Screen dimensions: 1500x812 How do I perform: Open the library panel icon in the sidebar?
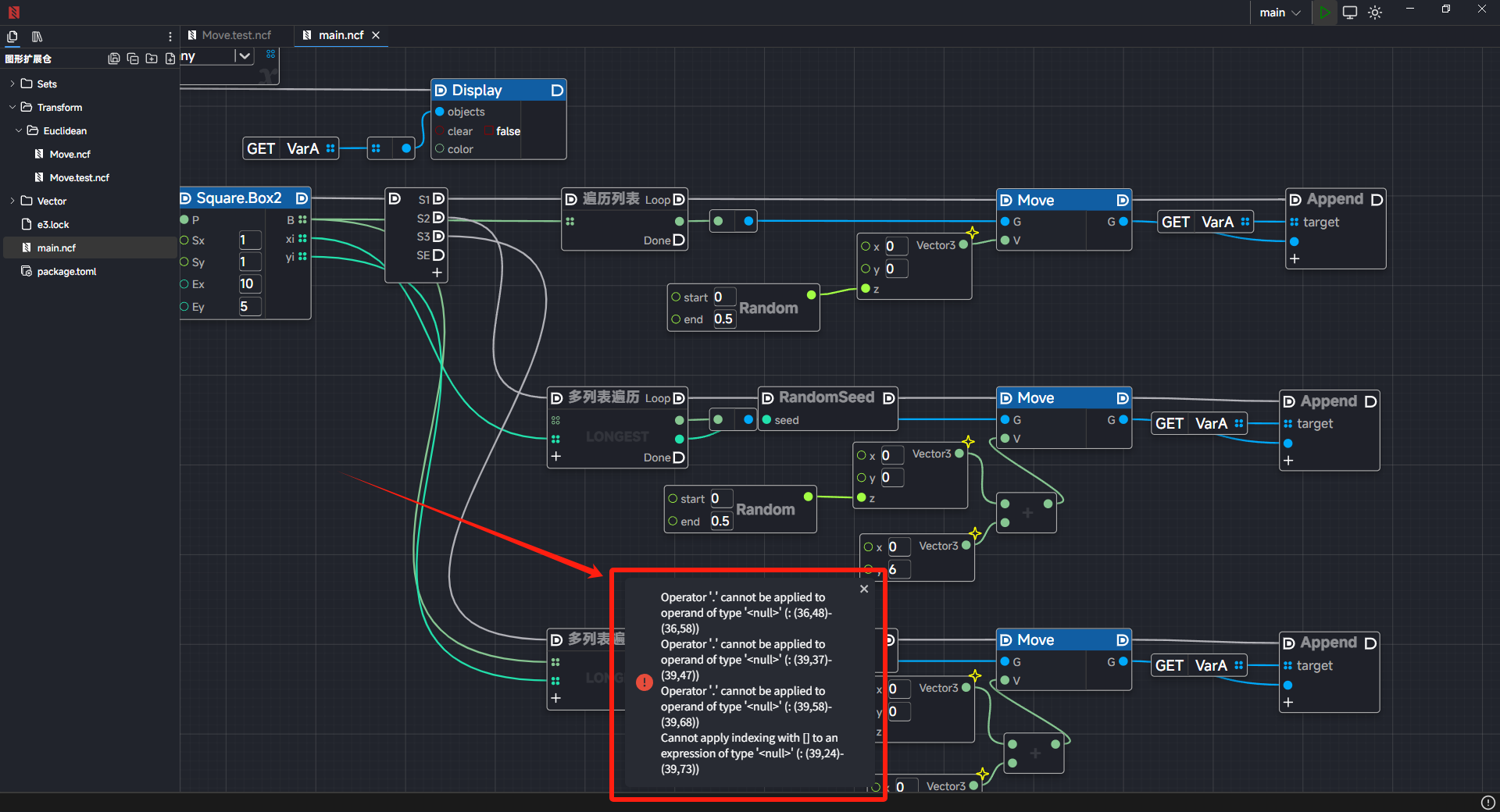pyautogui.click(x=37, y=37)
